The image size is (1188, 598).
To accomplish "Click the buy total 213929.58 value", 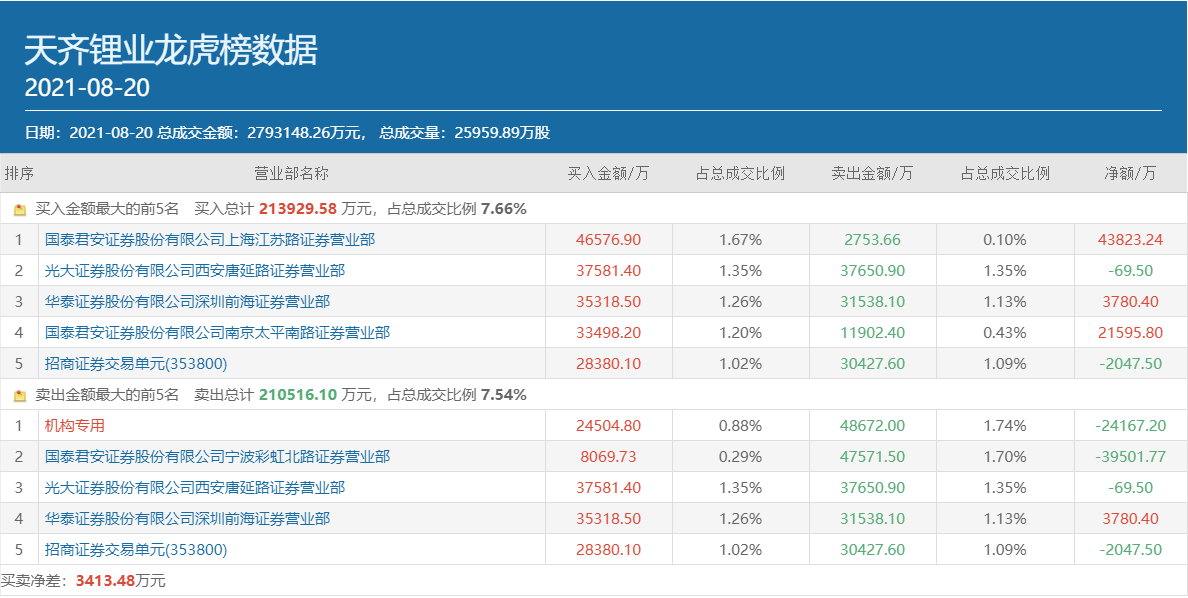I will point(298,210).
